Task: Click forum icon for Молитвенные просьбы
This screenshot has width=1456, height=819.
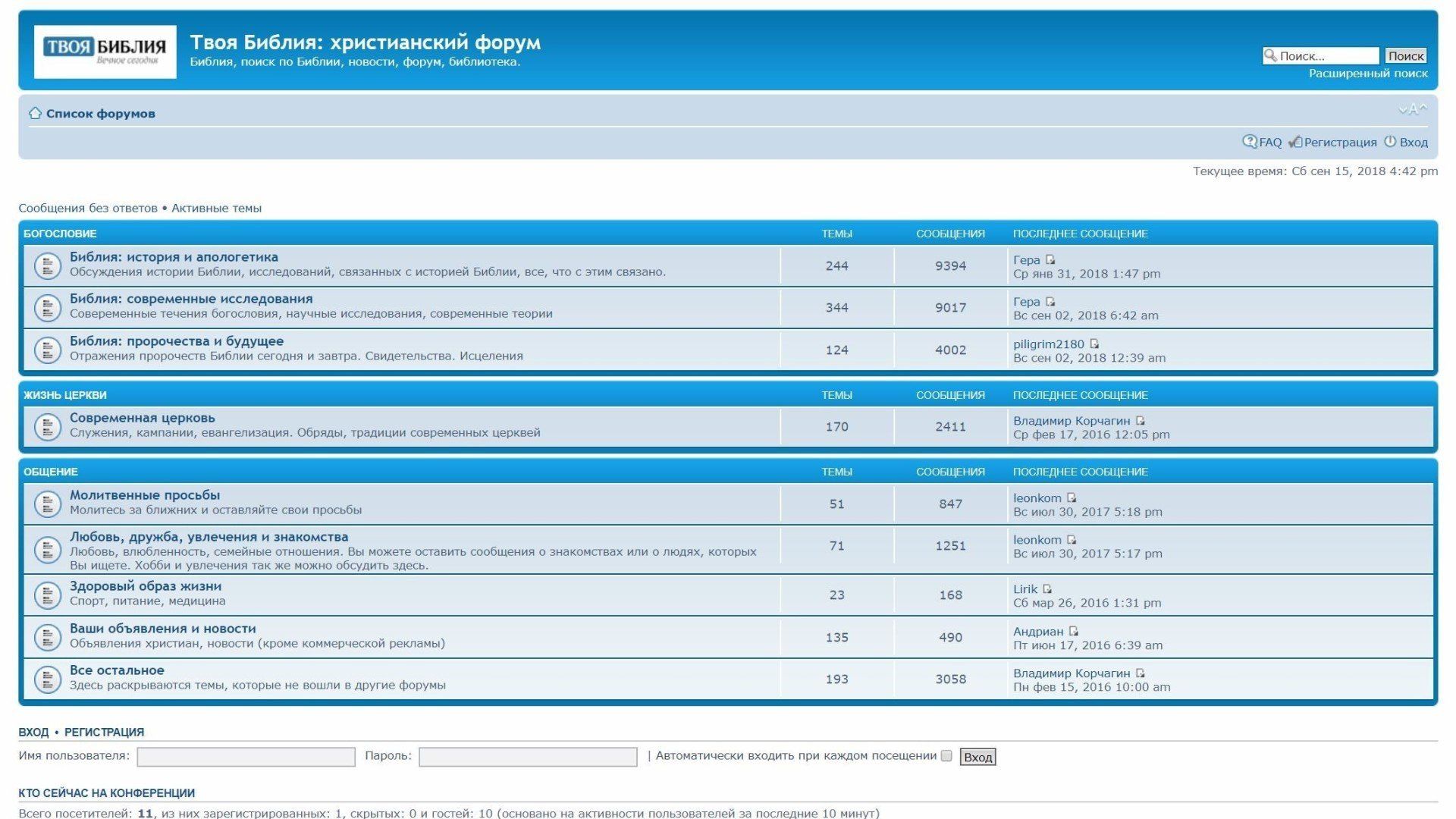Action: [x=48, y=504]
